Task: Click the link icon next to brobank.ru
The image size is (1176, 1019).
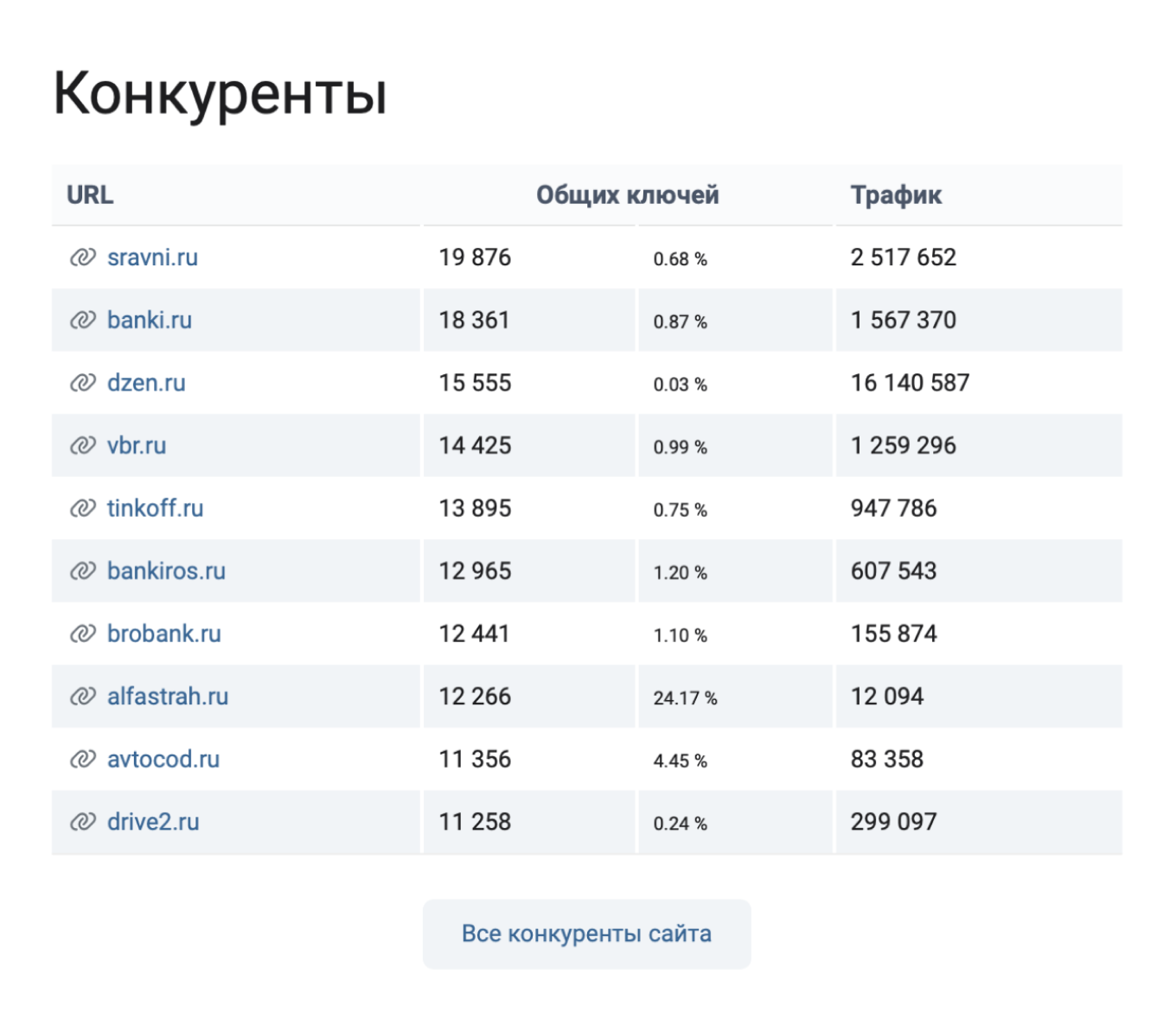Action: 81,634
